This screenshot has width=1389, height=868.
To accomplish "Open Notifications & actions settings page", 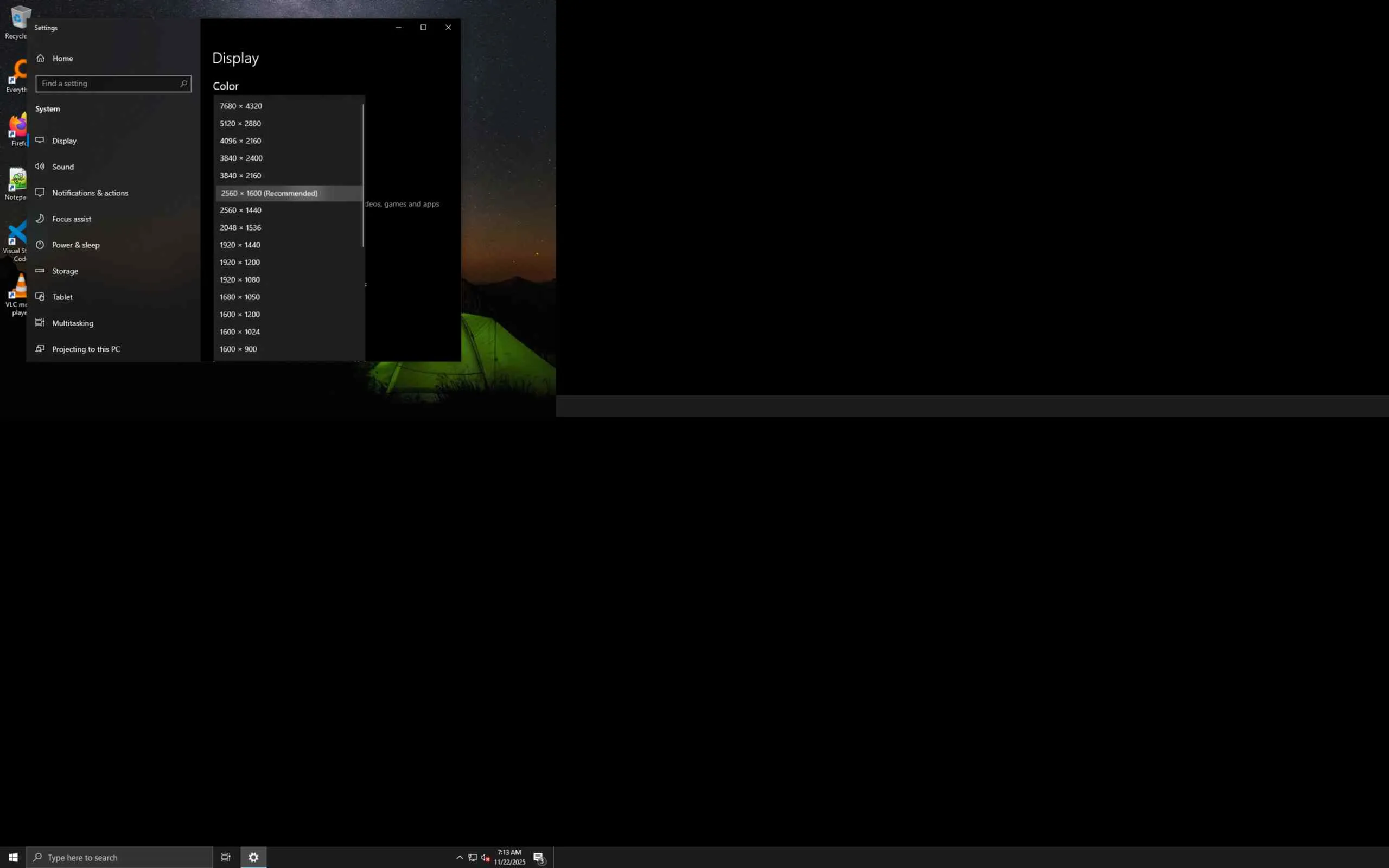I will [x=90, y=193].
